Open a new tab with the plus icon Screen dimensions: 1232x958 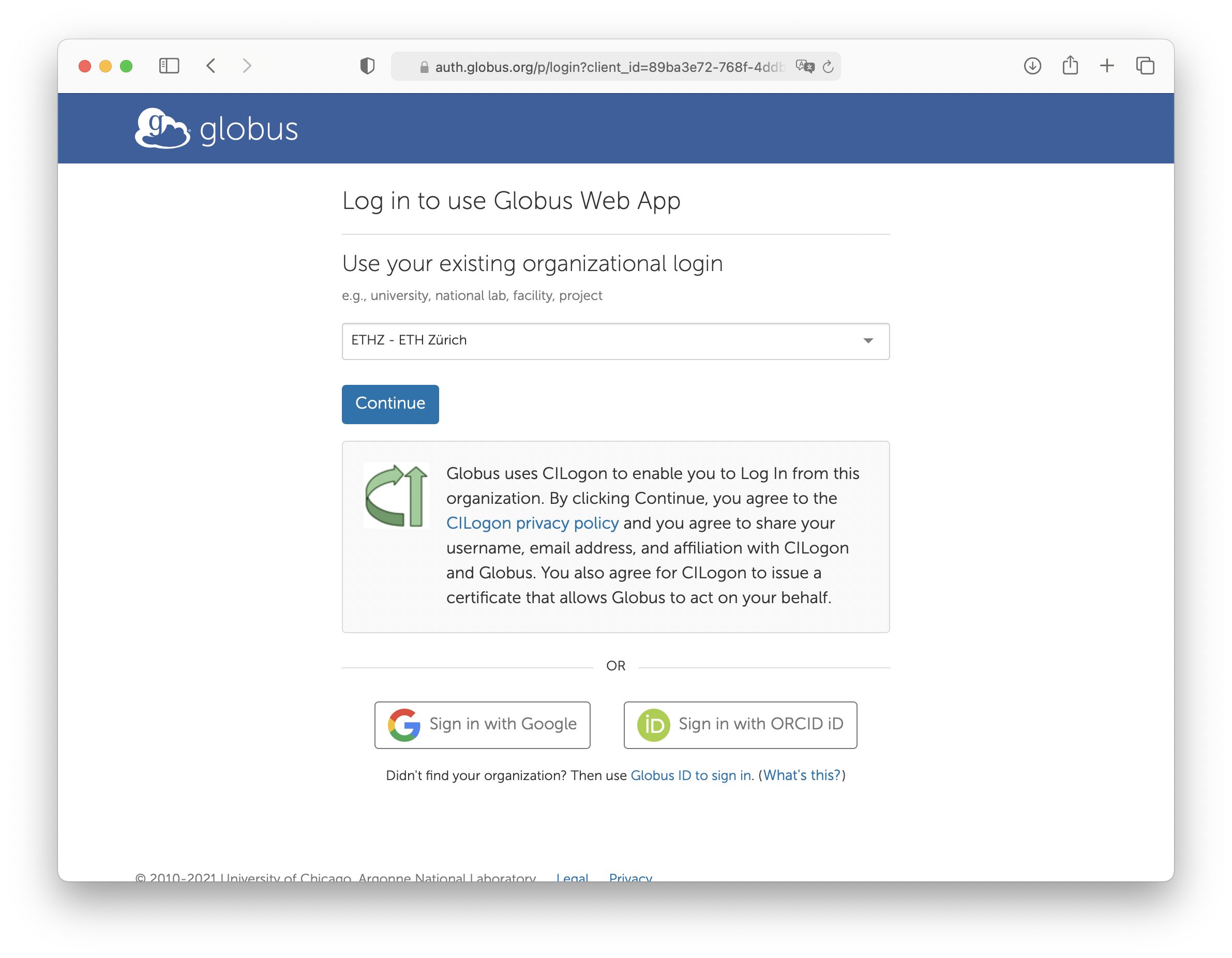pos(1107,66)
